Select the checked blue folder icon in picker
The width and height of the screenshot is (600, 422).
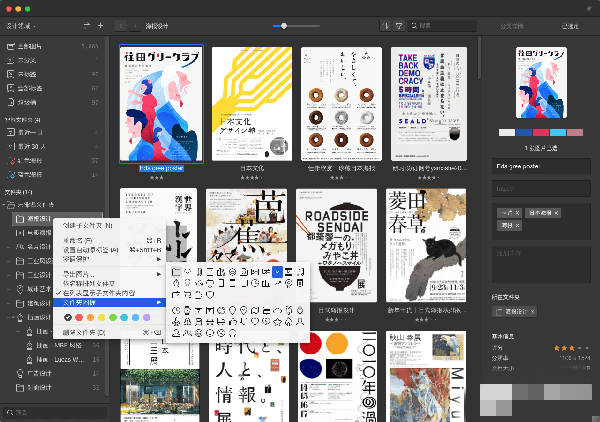point(277,271)
